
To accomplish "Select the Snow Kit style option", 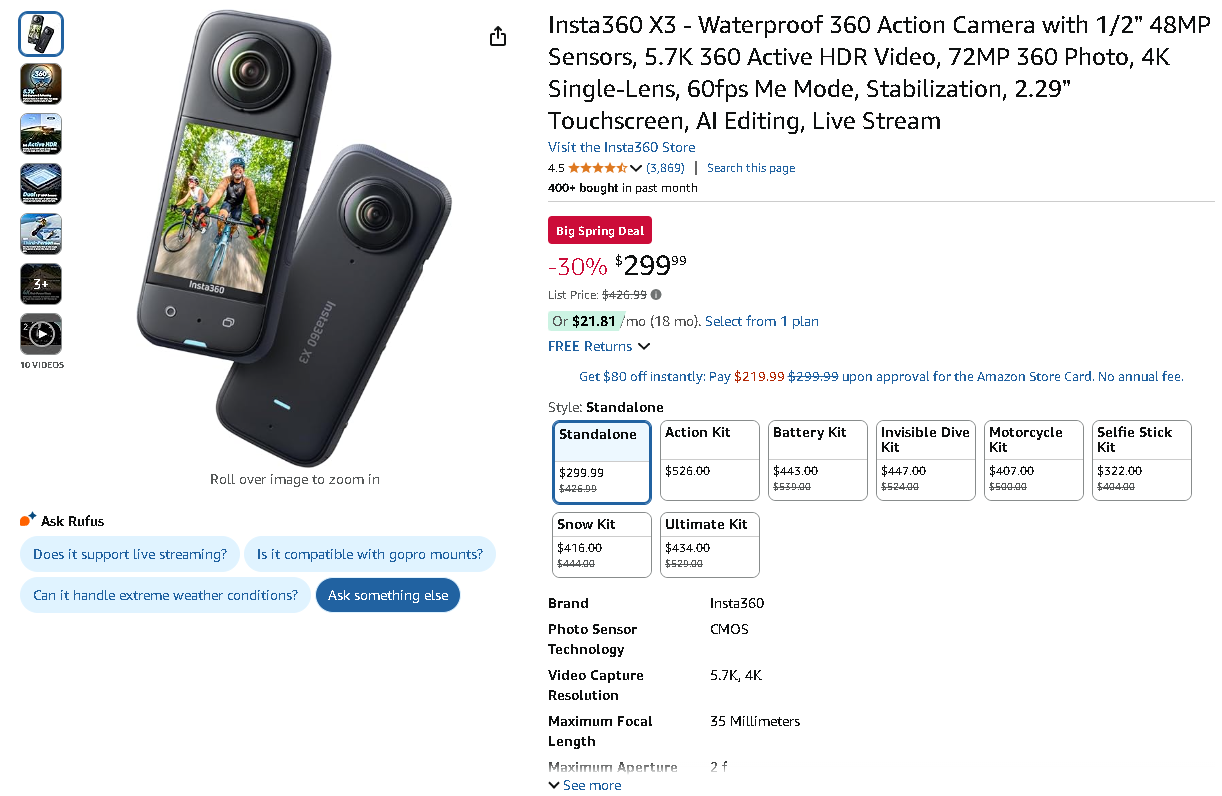I will click(x=602, y=544).
